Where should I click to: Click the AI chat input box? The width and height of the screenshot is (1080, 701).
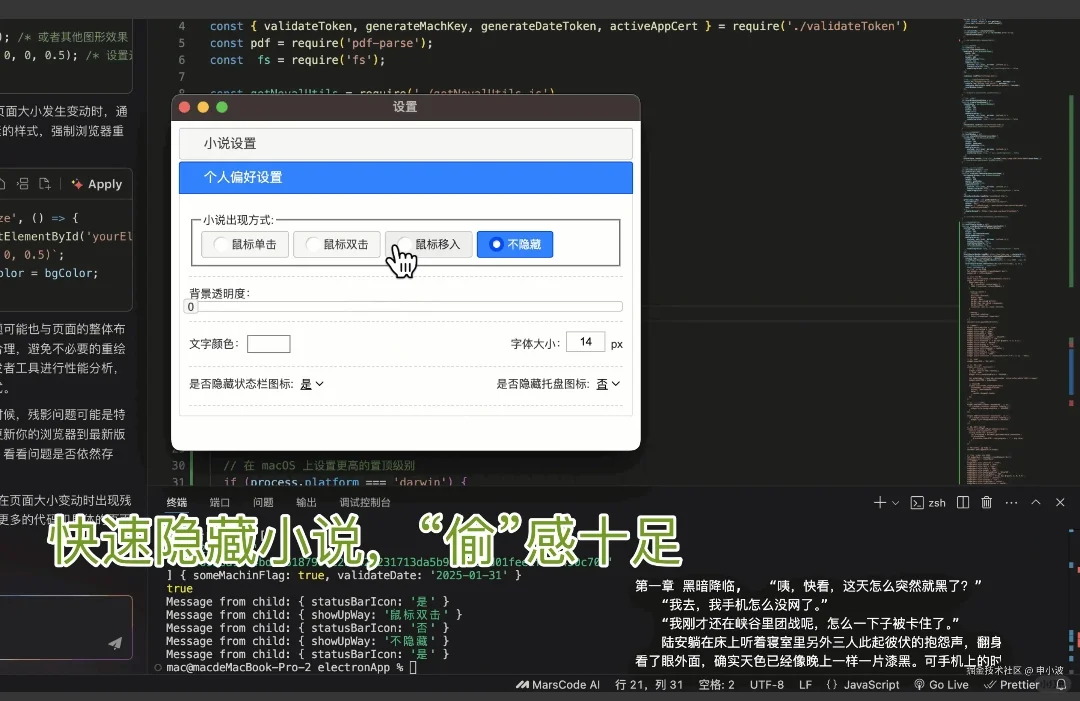point(66,627)
